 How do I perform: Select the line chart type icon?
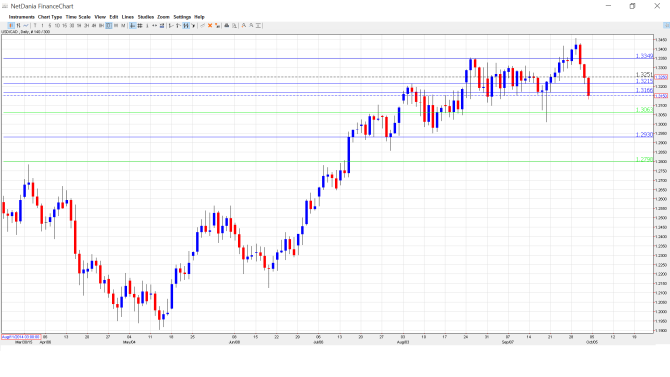pyautogui.click(x=26, y=26)
